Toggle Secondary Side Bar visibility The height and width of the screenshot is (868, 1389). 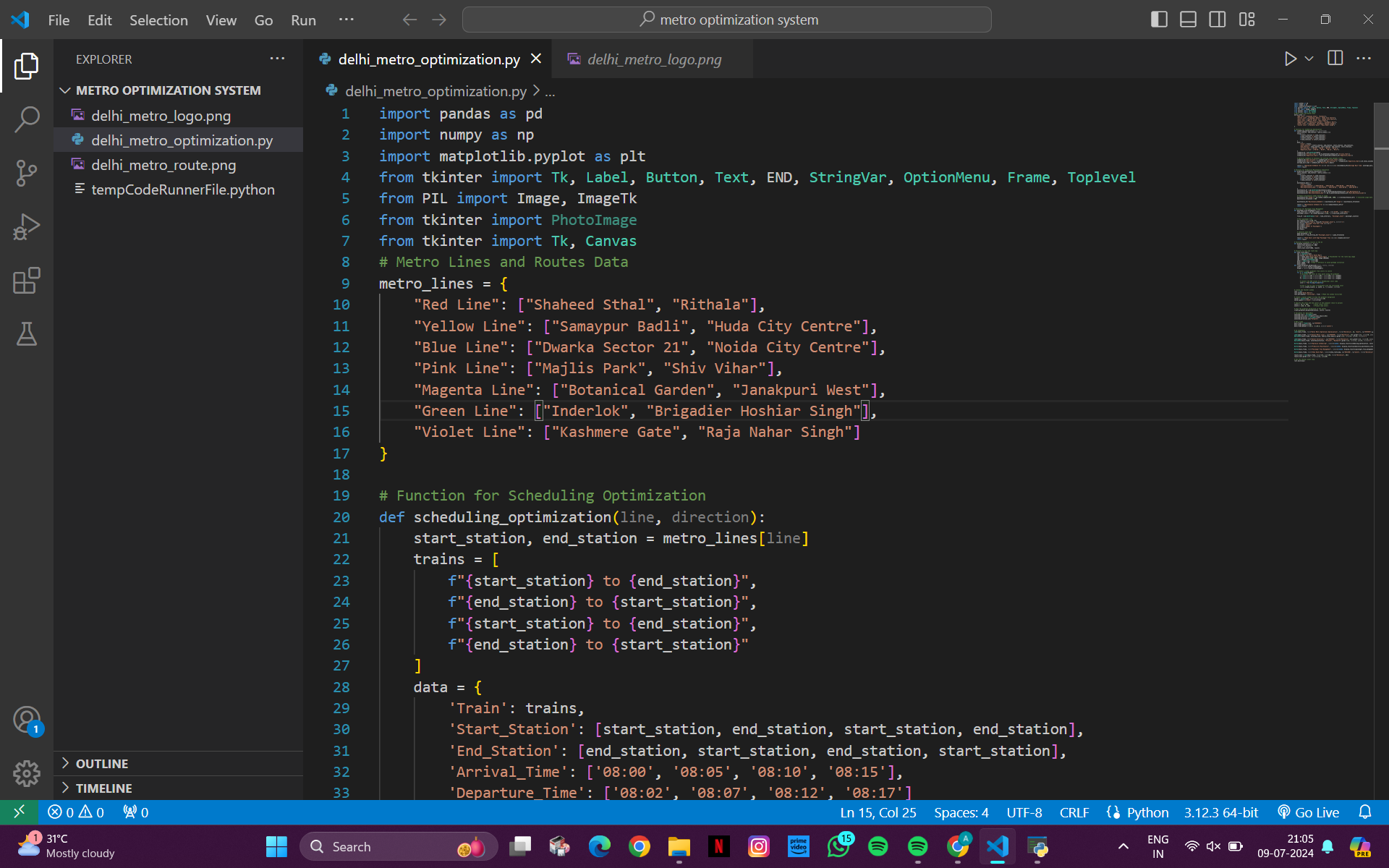[1218, 20]
